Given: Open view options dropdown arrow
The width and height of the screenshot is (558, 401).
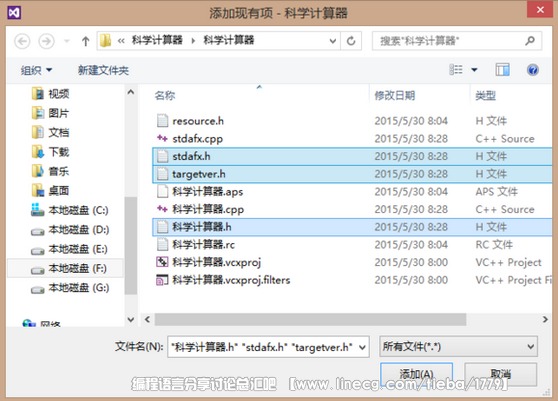Looking at the screenshot, I should click(474, 70).
